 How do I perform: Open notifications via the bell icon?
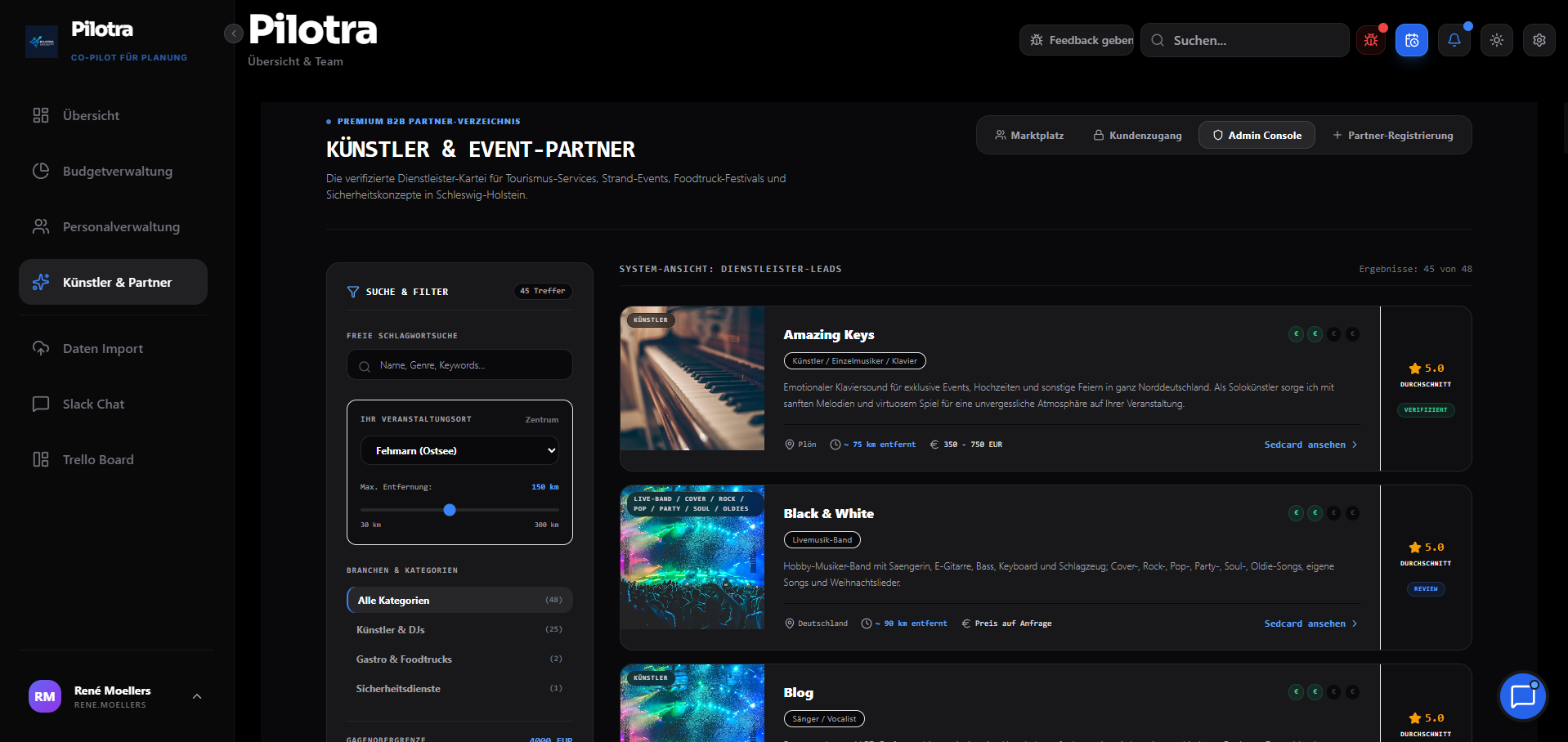coord(1454,40)
